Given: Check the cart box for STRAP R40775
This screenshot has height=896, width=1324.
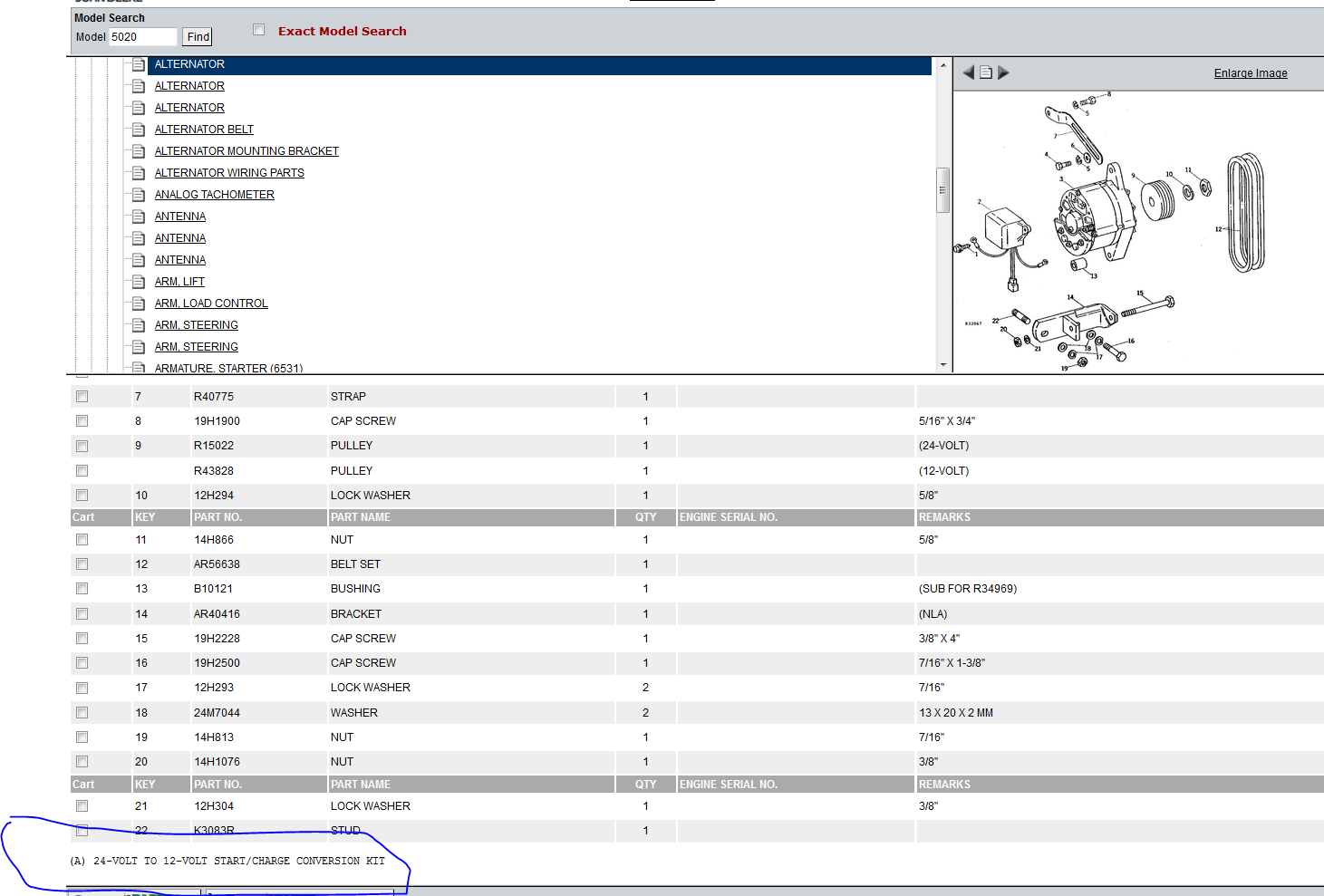Looking at the screenshot, I should pos(82,397).
